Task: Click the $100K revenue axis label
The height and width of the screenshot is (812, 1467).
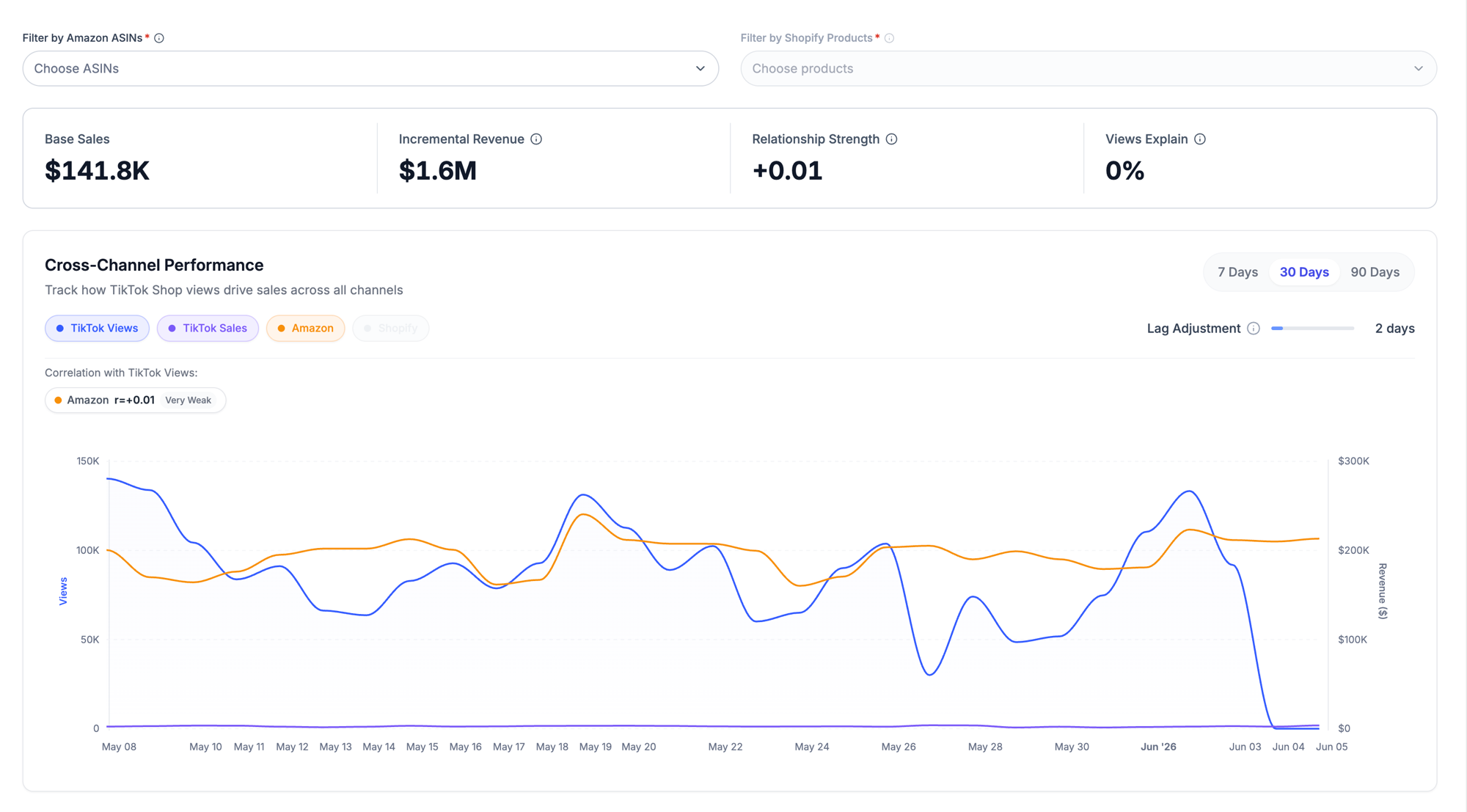Action: [x=1353, y=640]
